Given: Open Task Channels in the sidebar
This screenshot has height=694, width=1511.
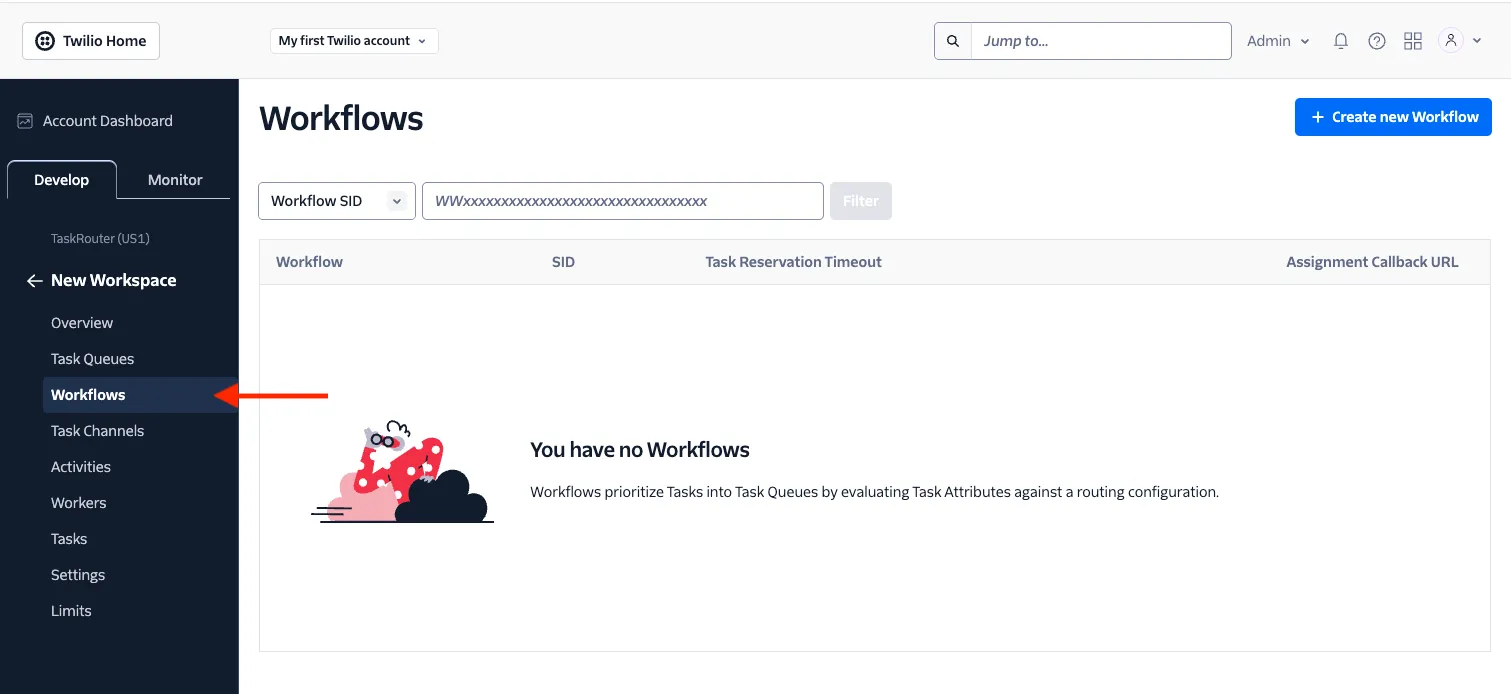Looking at the screenshot, I should click(x=97, y=431).
